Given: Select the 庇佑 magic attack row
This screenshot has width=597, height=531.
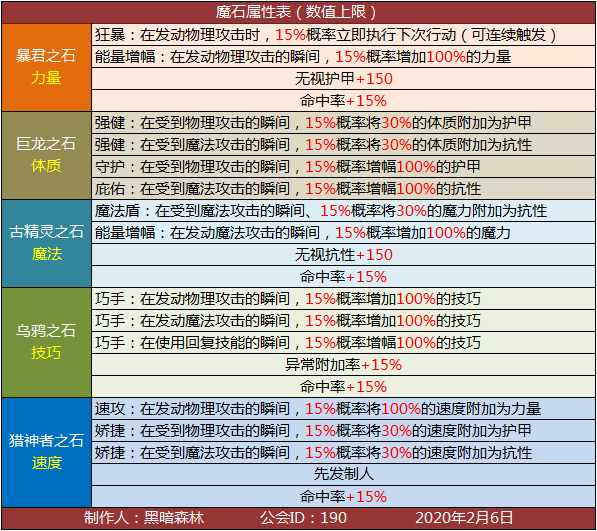Looking at the screenshot, I should click(343, 189).
